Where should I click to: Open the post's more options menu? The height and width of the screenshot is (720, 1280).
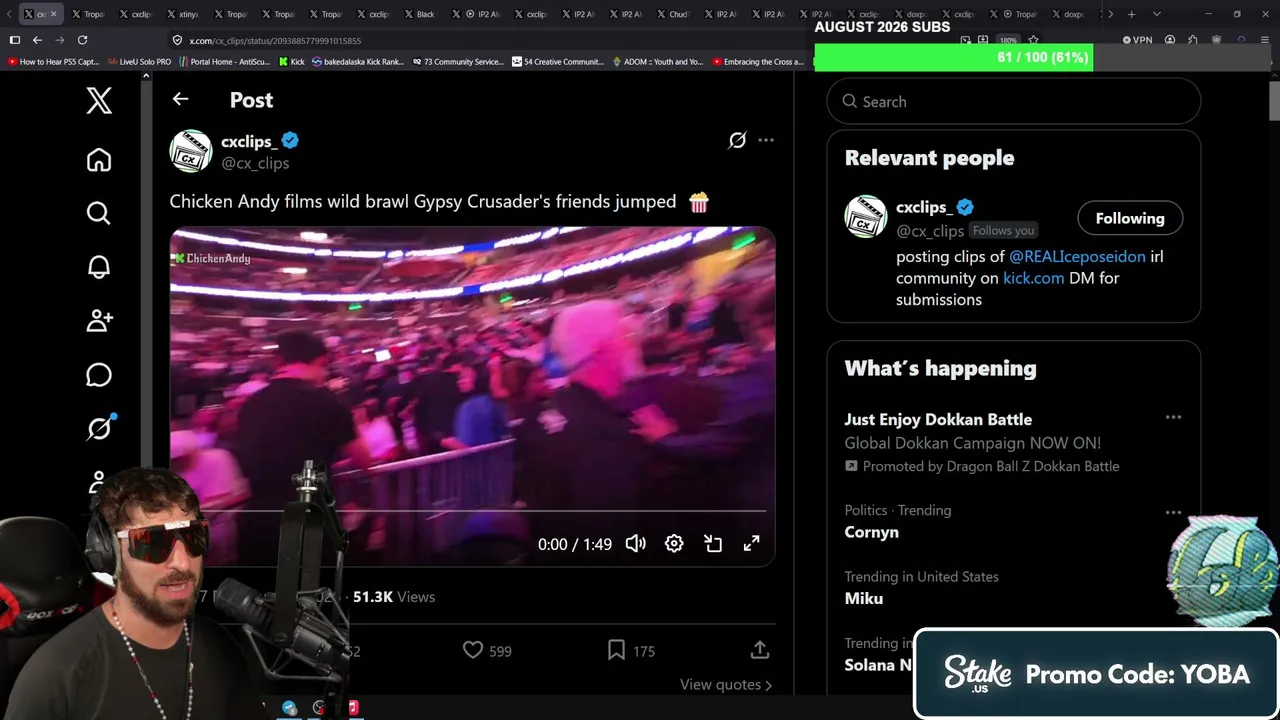coord(766,140)
